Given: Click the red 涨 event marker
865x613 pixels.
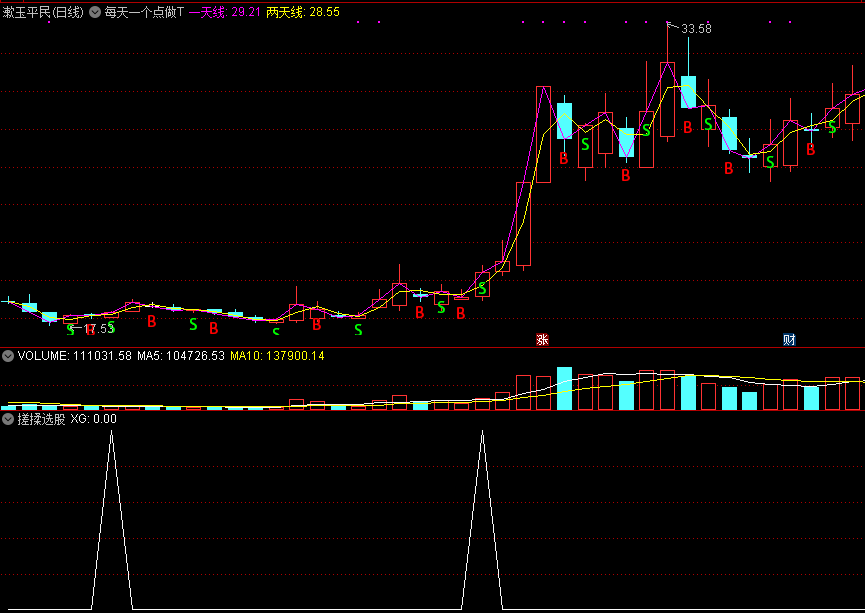Looking at the screenshot, I should 542,339.
